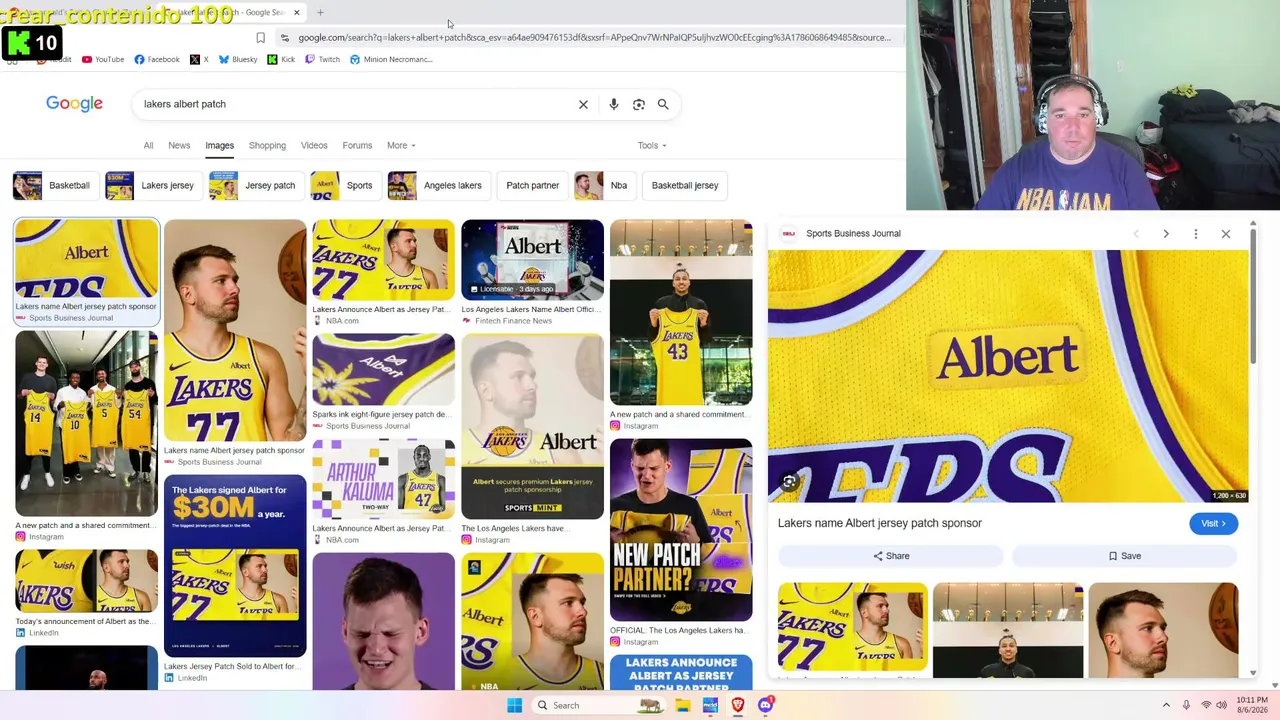Open File Explorer from the taskbar

point(682,705)
